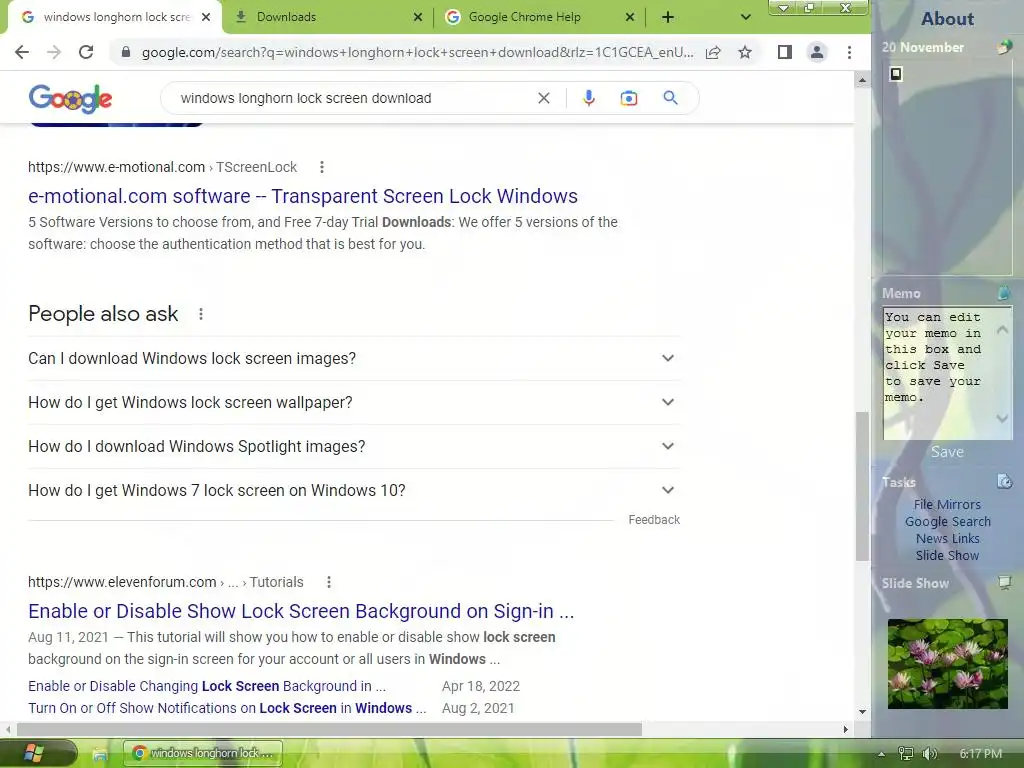Open the Windows Start button
This screenshot has width=1024, height=768.
click(33, 754)
